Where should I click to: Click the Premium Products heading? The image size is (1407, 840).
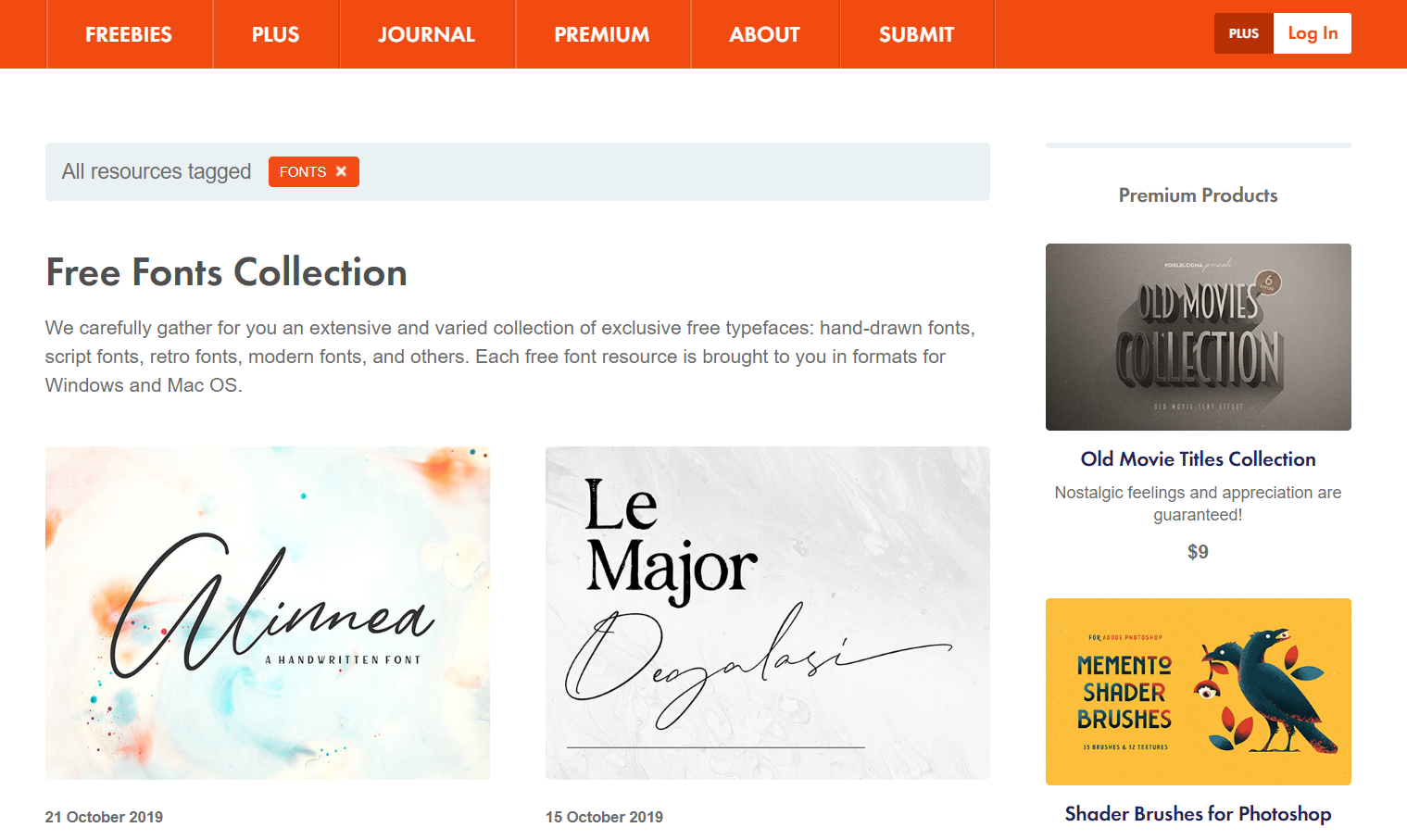click(x=1199, y=195)
